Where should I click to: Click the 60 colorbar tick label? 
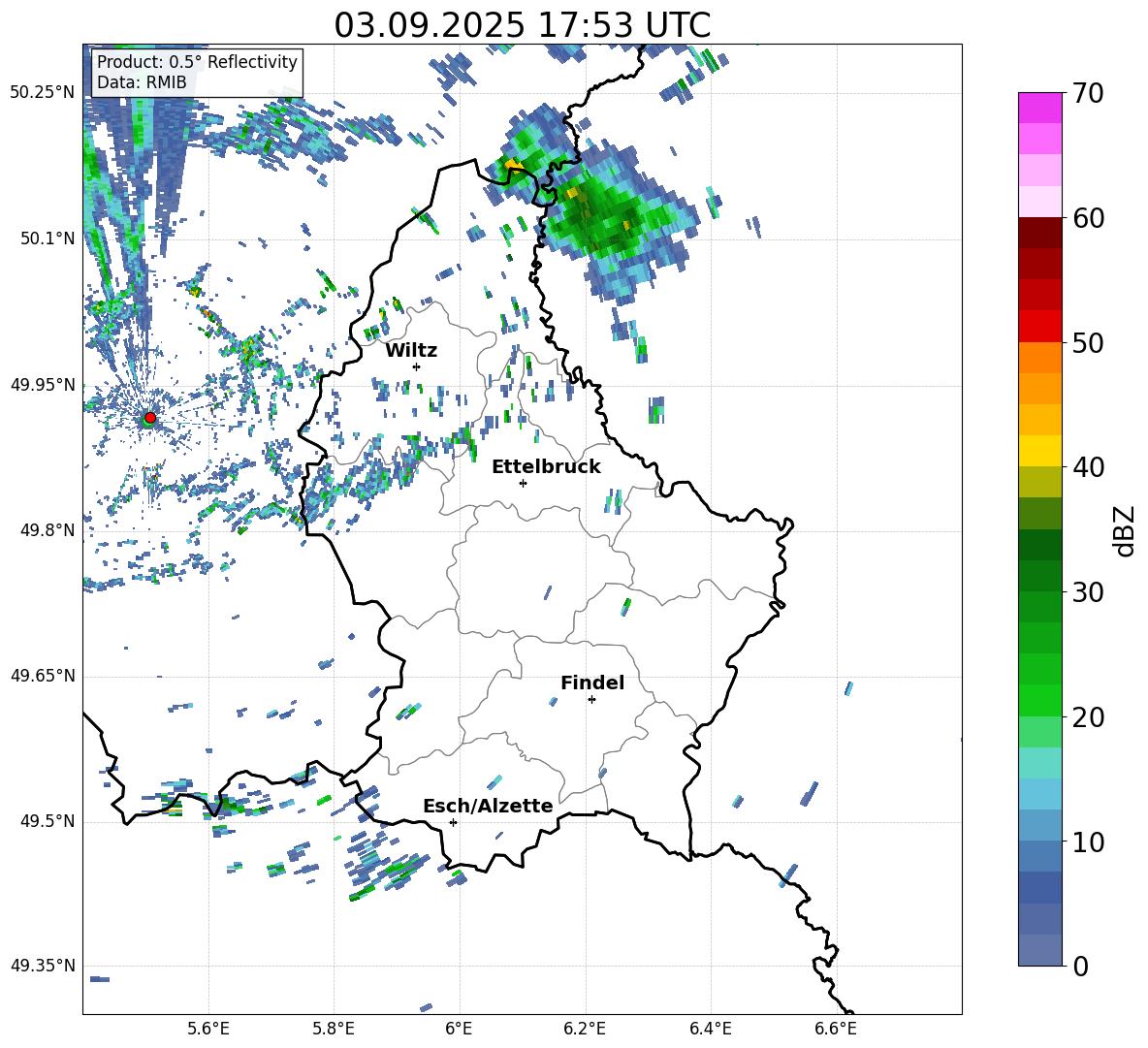click(1088, 218)
